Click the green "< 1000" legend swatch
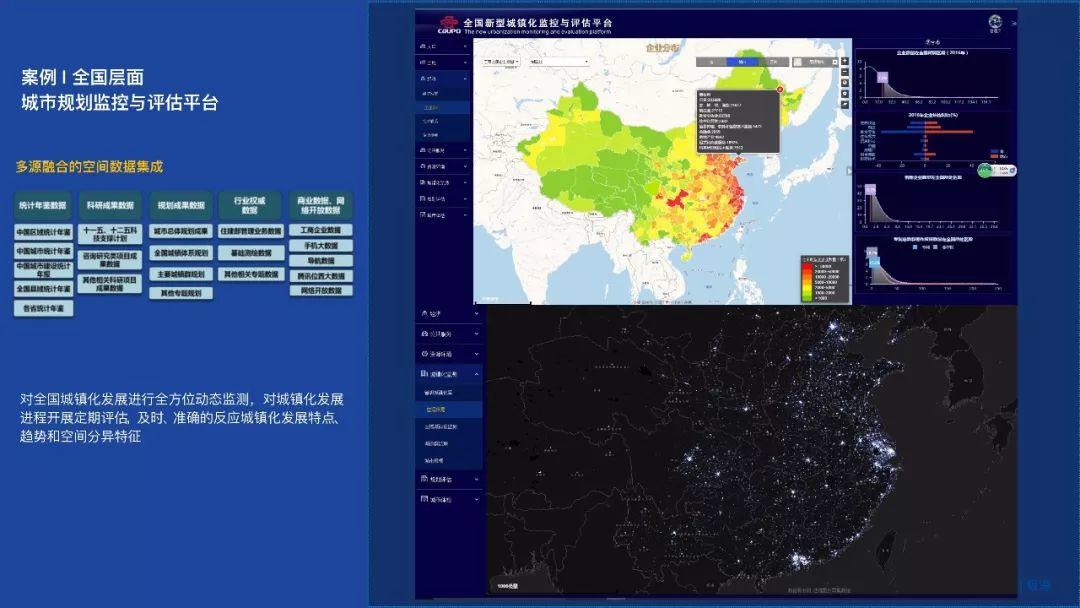Screen dimensions: 1080x608 point(807,298)
